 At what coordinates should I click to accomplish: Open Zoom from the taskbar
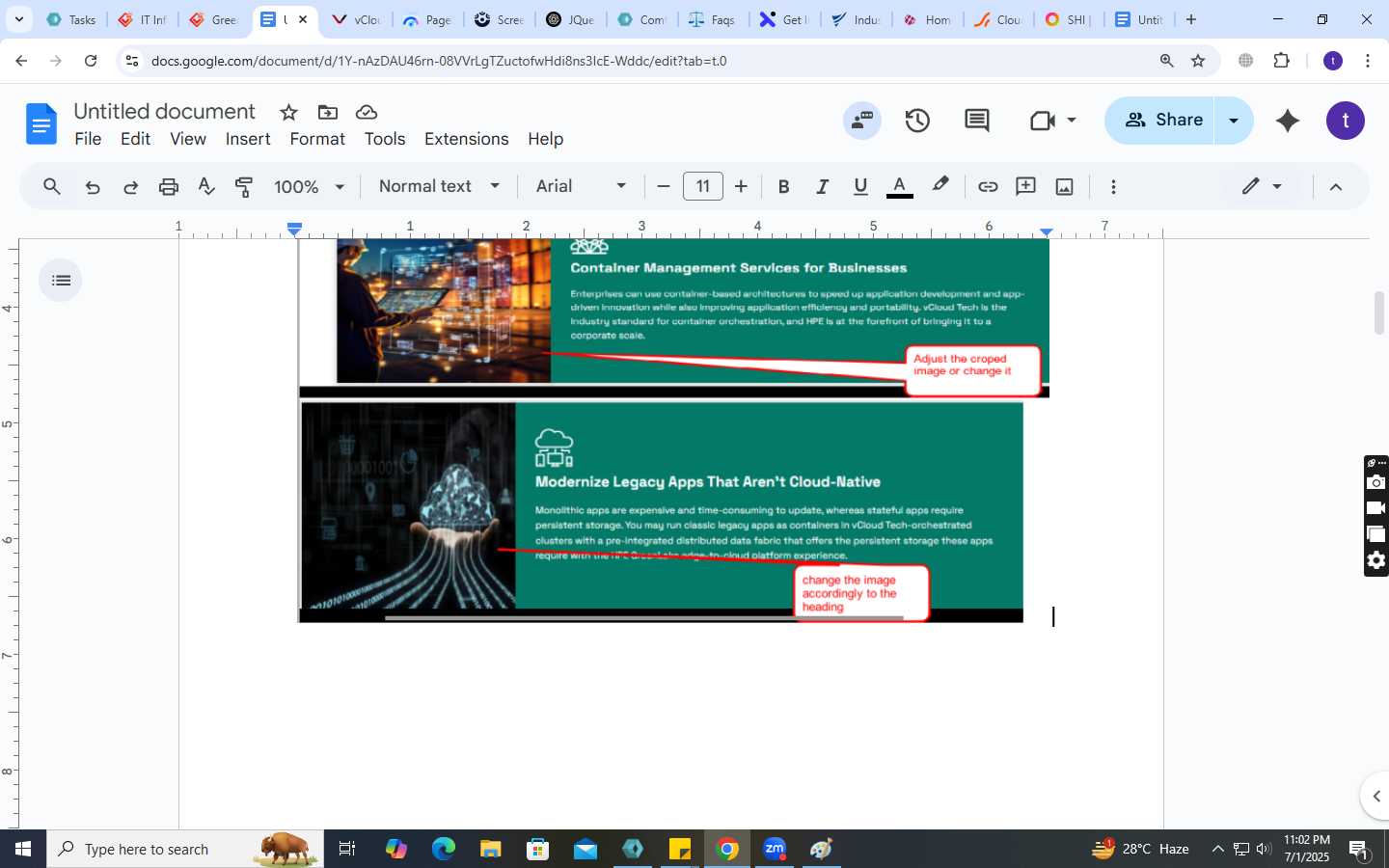coord(775,849)
